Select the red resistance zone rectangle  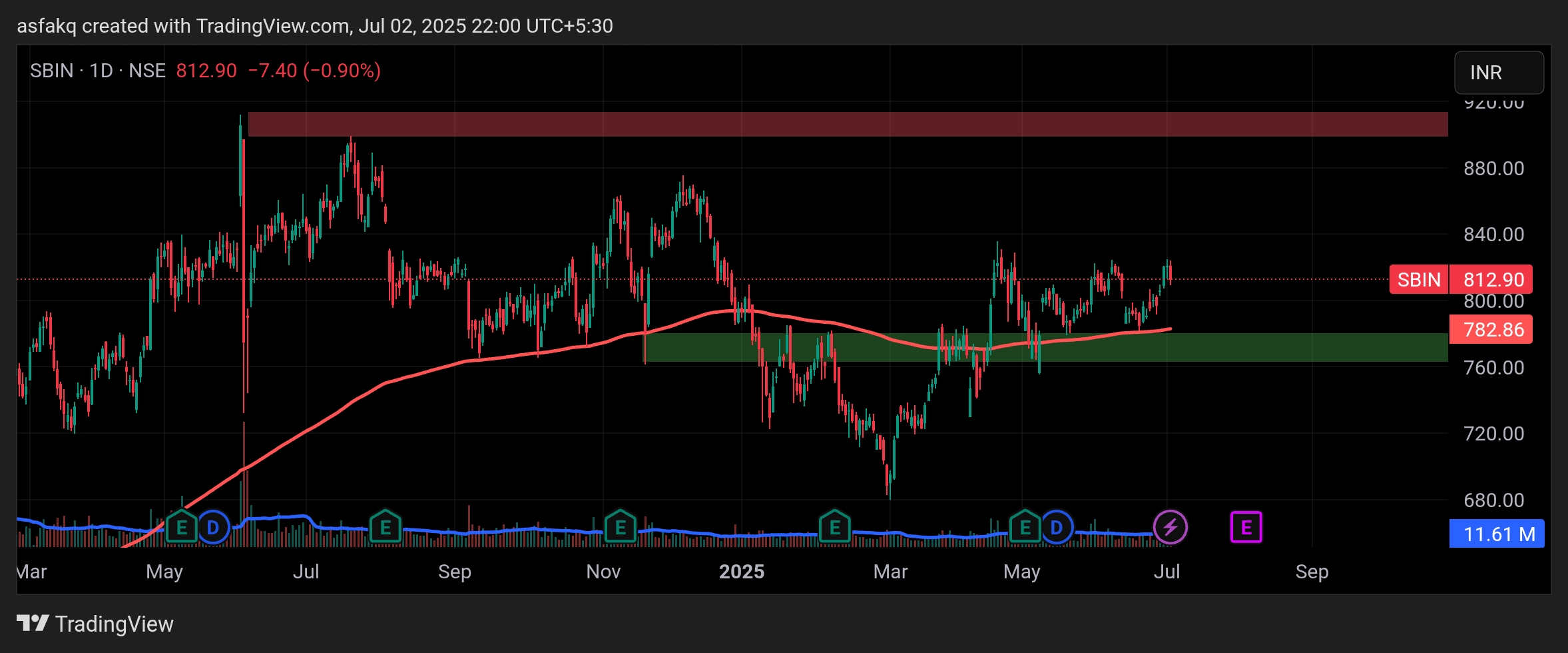(848, 124)
